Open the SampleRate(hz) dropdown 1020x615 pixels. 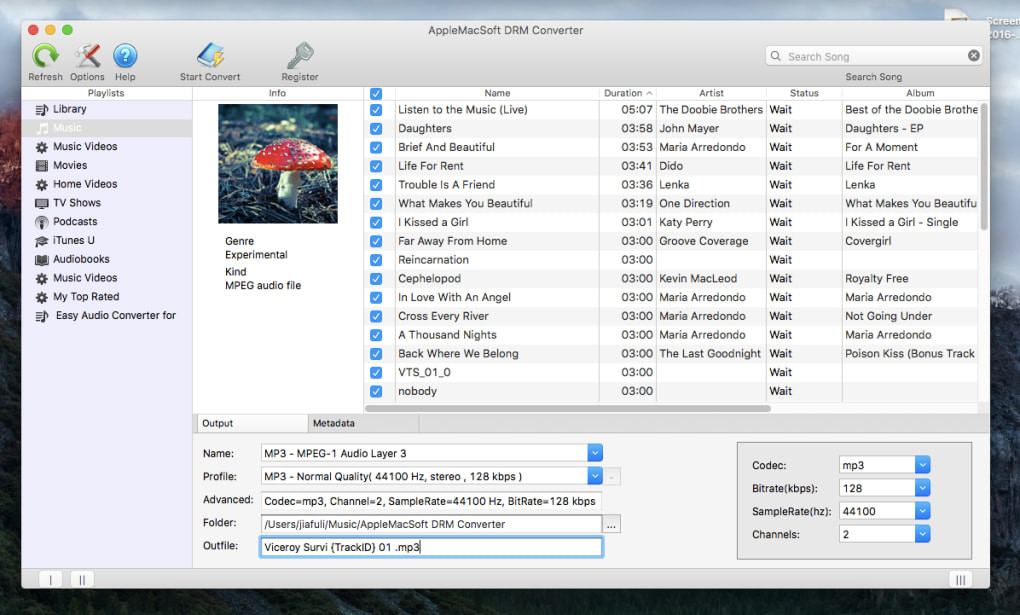point(922,511)
